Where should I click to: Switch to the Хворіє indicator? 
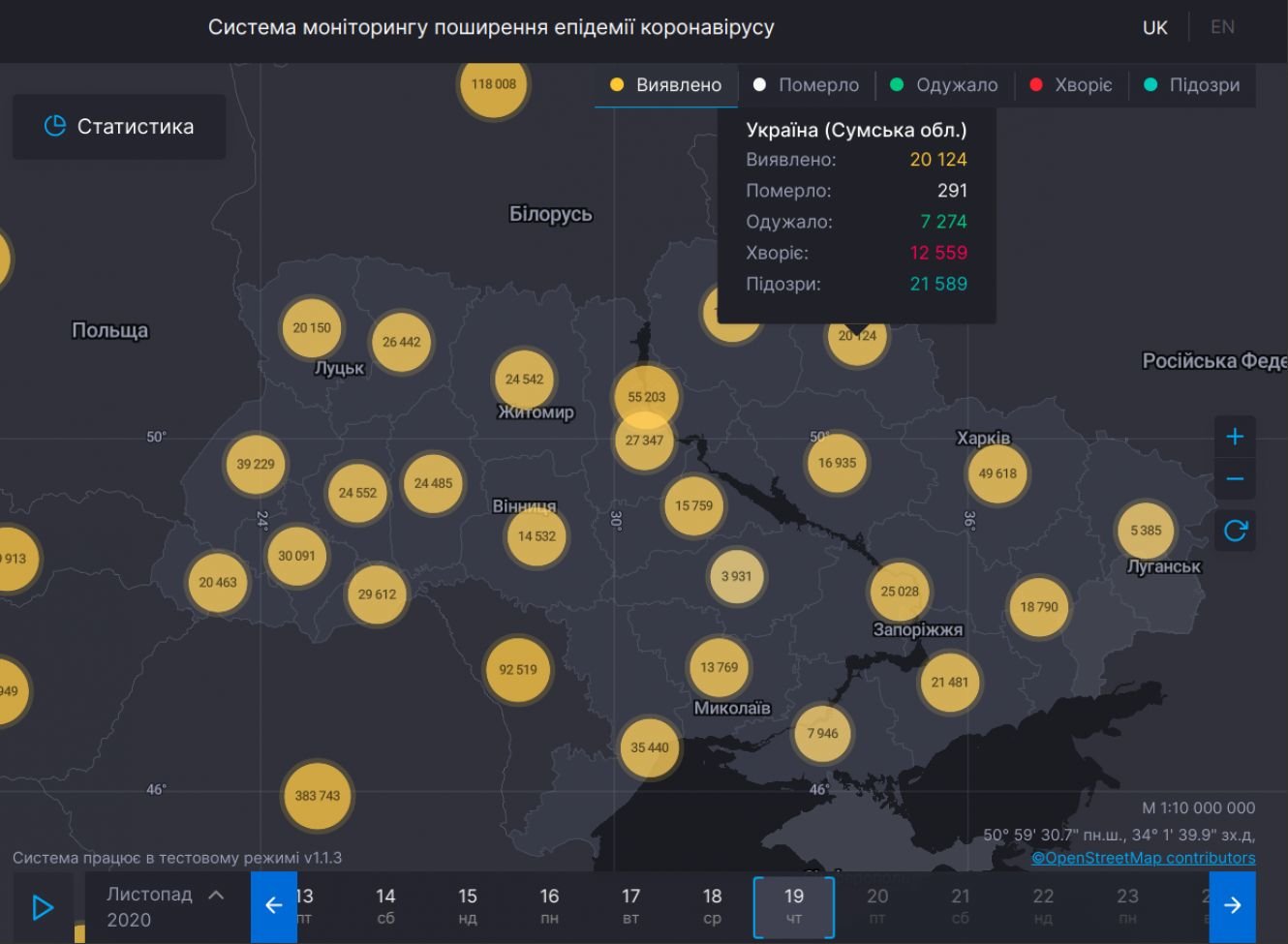[1071, 85]
